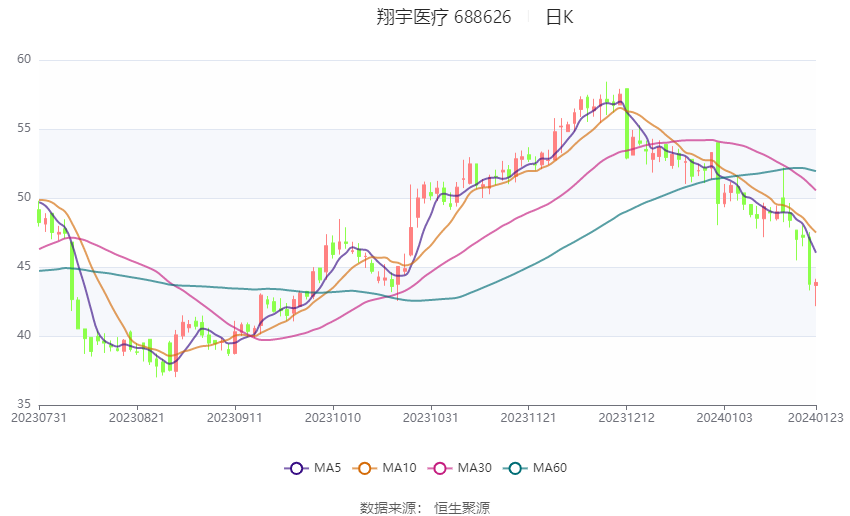Toggle the MA30 pink legend marker
The image size is (850, 516).
click(440, 468)
